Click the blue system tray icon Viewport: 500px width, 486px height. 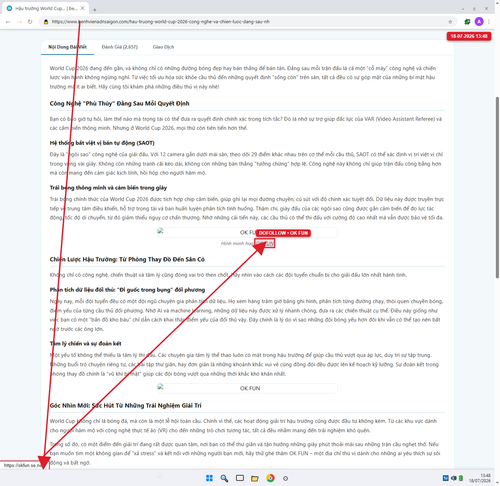(x=445, y=478)
